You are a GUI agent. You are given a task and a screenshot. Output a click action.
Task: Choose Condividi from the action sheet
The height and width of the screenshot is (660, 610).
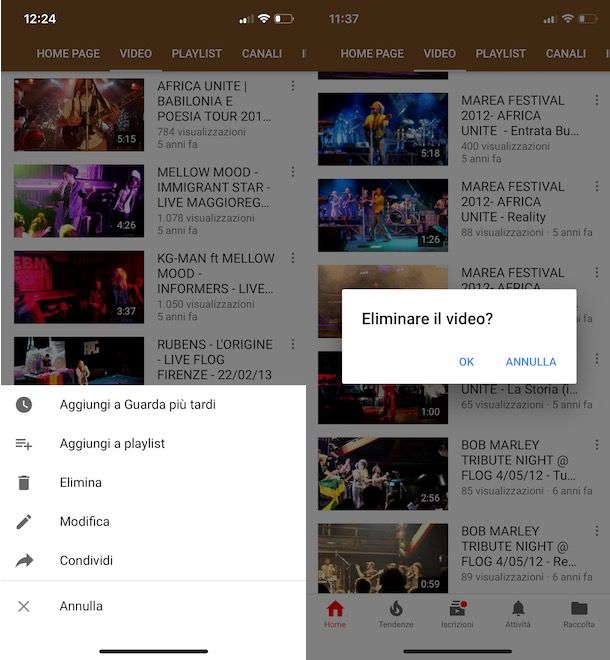[x=153, y=561]
